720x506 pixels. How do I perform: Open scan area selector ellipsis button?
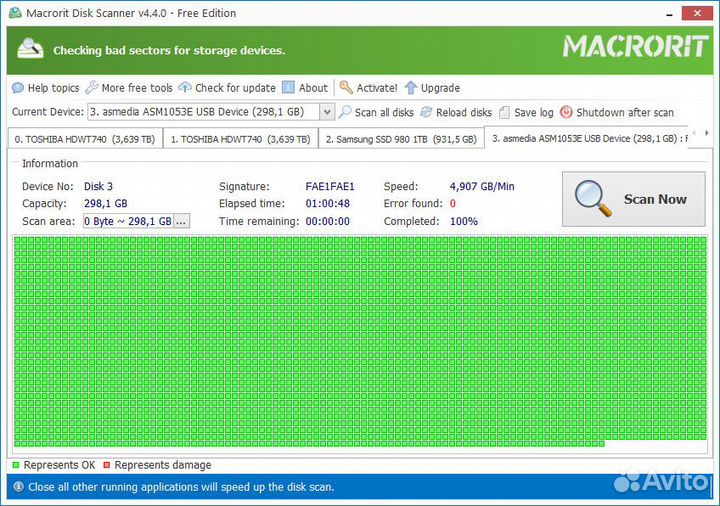pos(181,221)
